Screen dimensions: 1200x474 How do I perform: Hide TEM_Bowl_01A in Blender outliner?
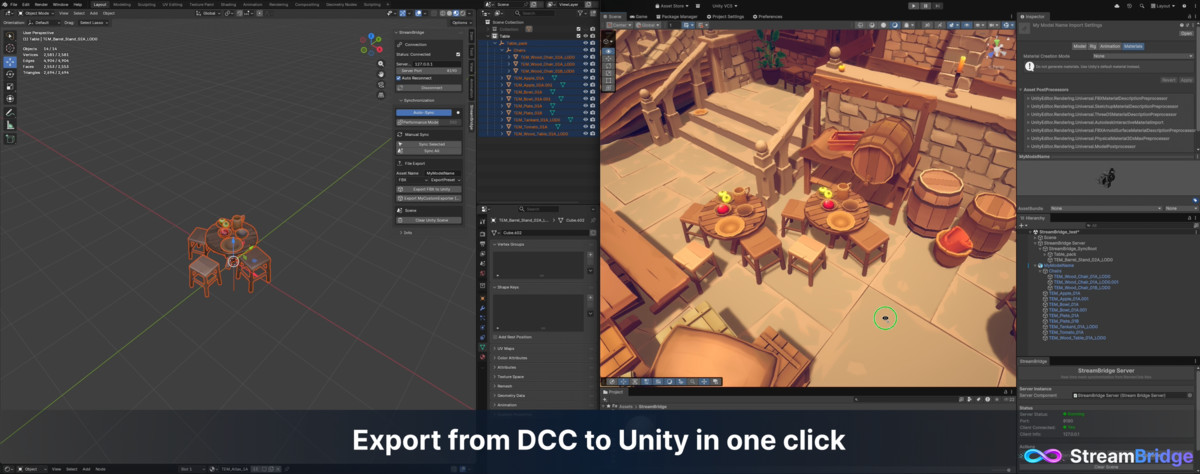click(585, 91)
